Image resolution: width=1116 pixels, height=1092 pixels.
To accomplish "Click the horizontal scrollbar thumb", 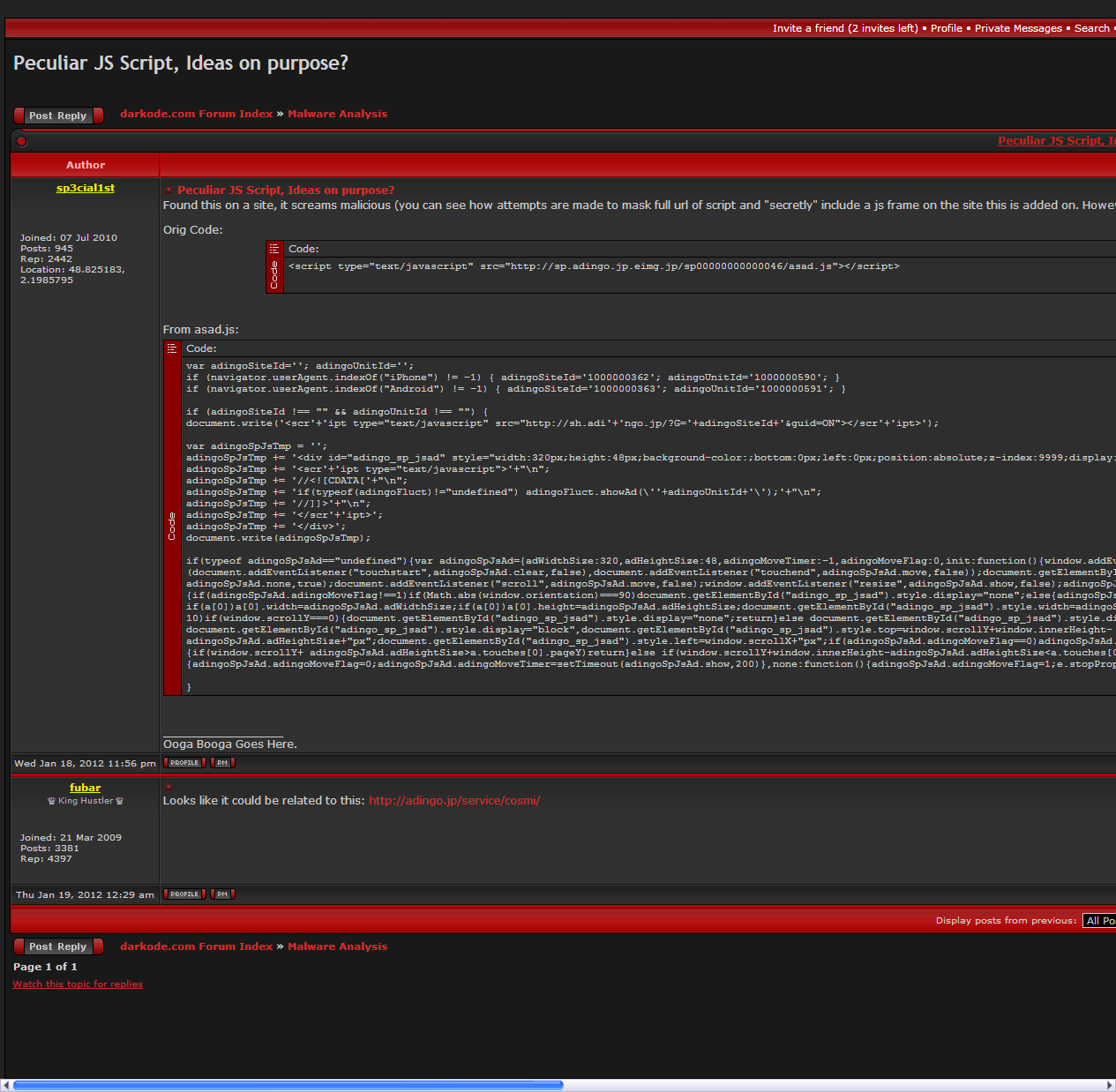I will [288, 1085].
